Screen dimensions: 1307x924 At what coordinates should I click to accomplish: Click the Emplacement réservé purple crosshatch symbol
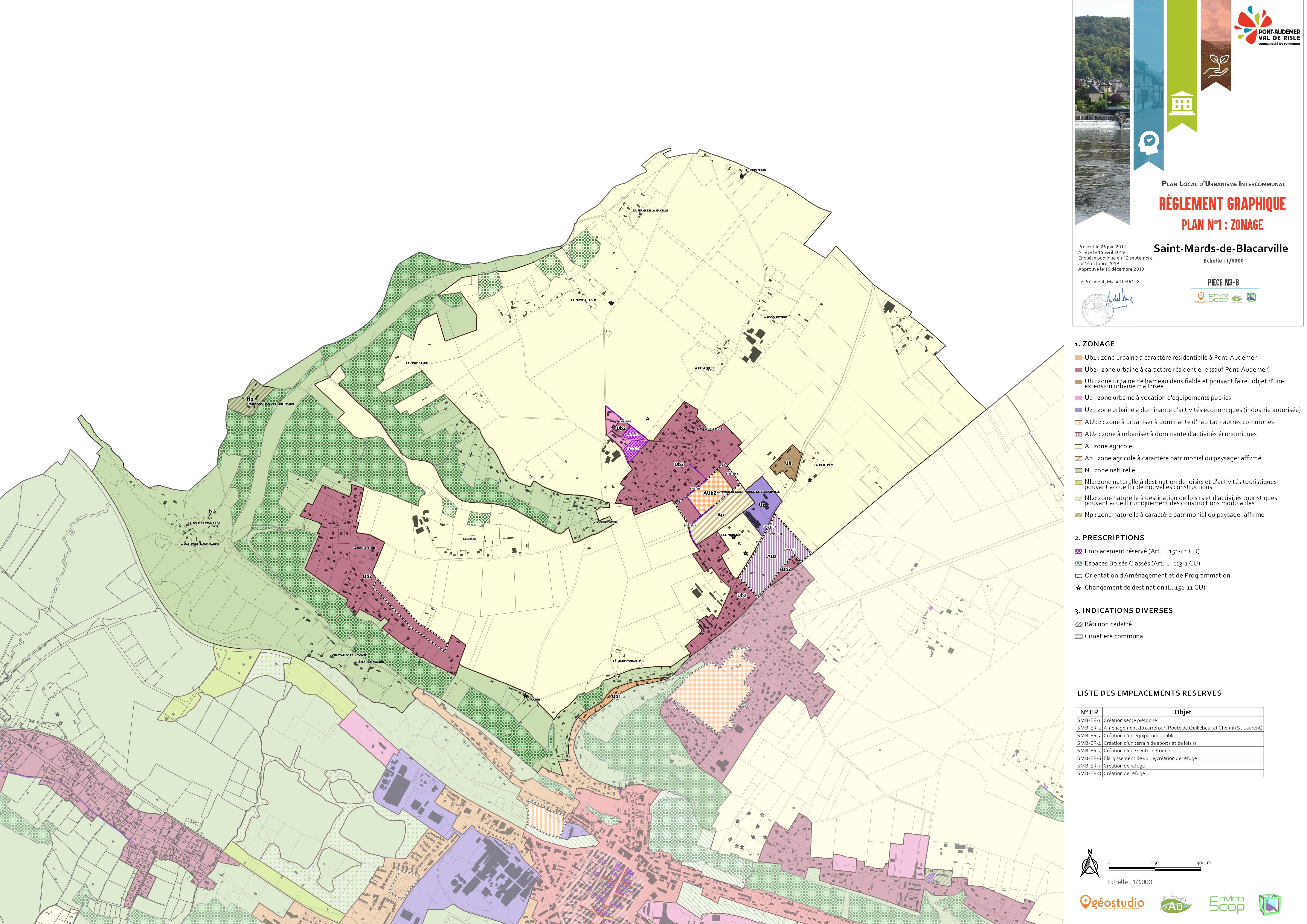1078,551
